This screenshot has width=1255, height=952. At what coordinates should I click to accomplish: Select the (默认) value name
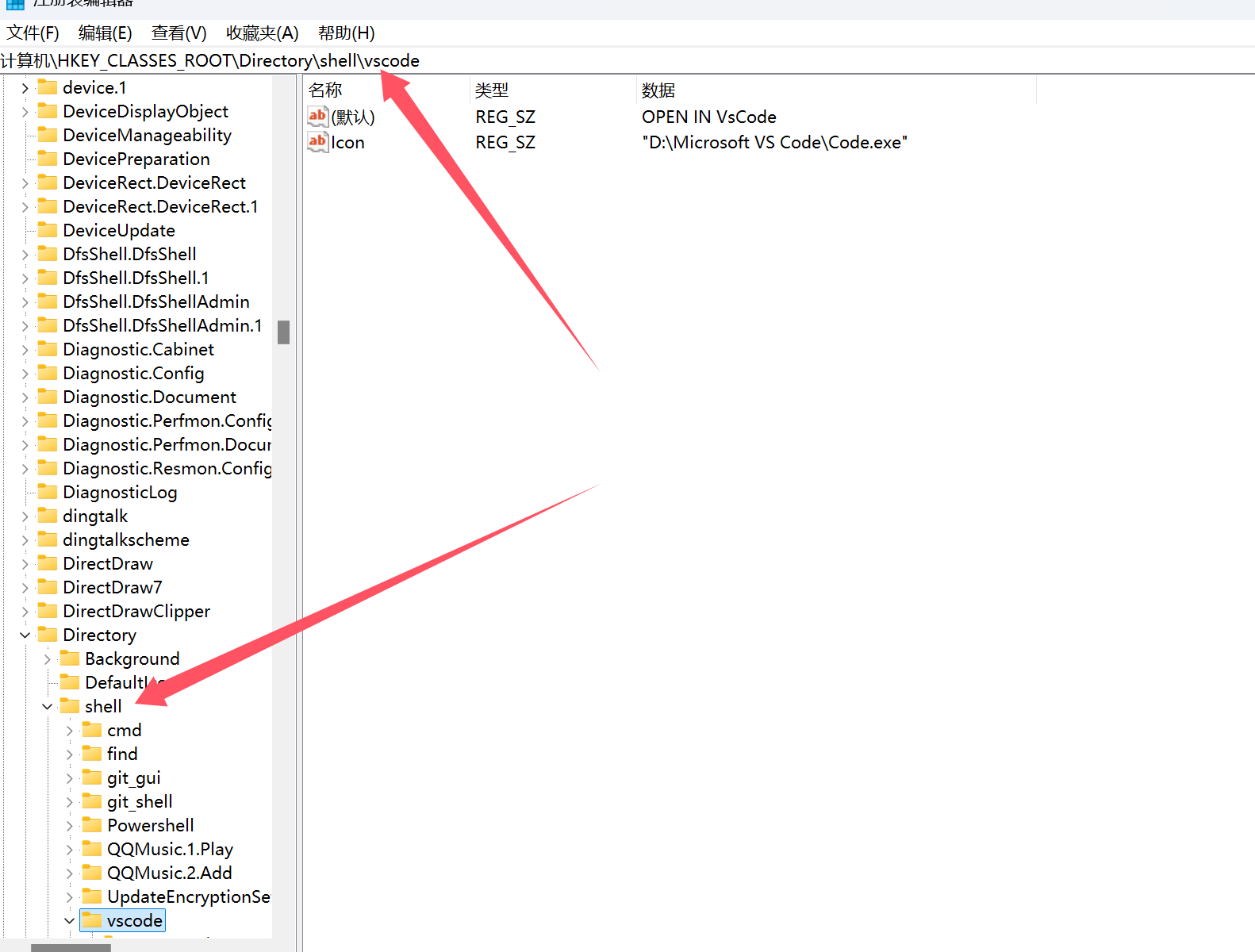pos(353,117)
